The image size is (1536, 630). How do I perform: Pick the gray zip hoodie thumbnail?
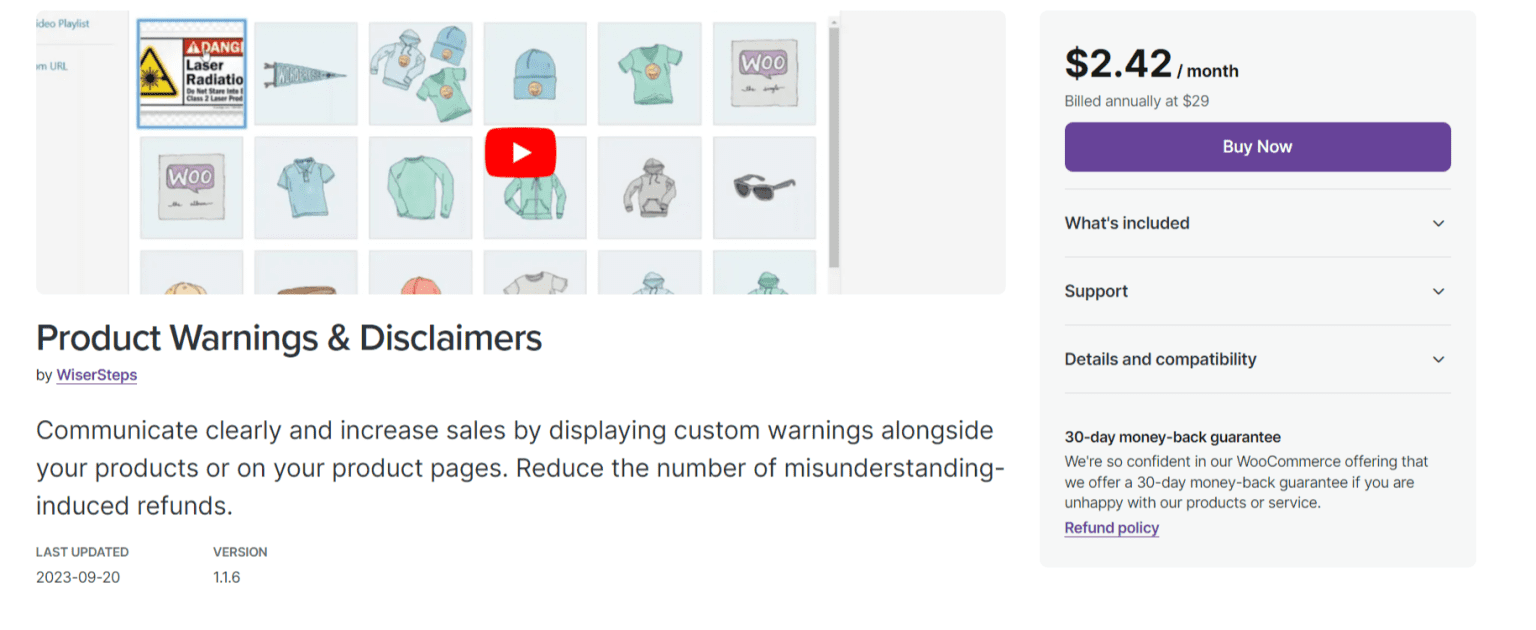click(x=650, y=188)
